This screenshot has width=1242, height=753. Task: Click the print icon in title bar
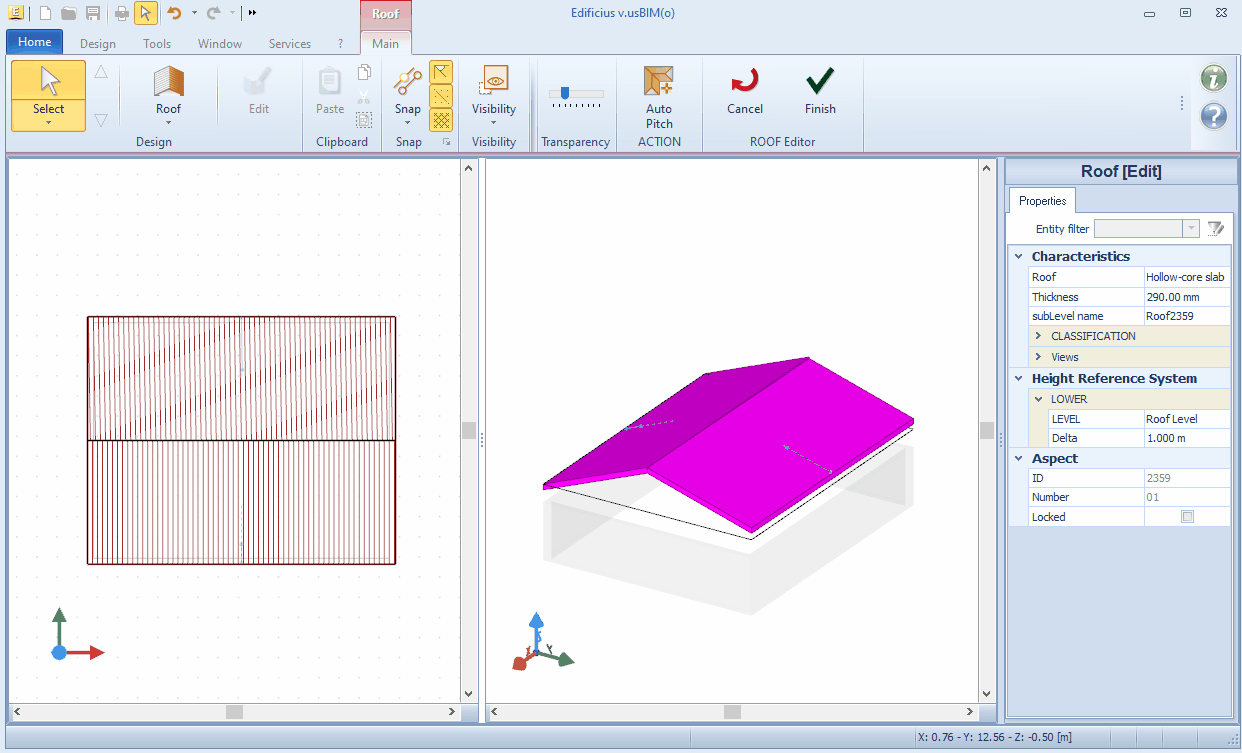(121, 13)
